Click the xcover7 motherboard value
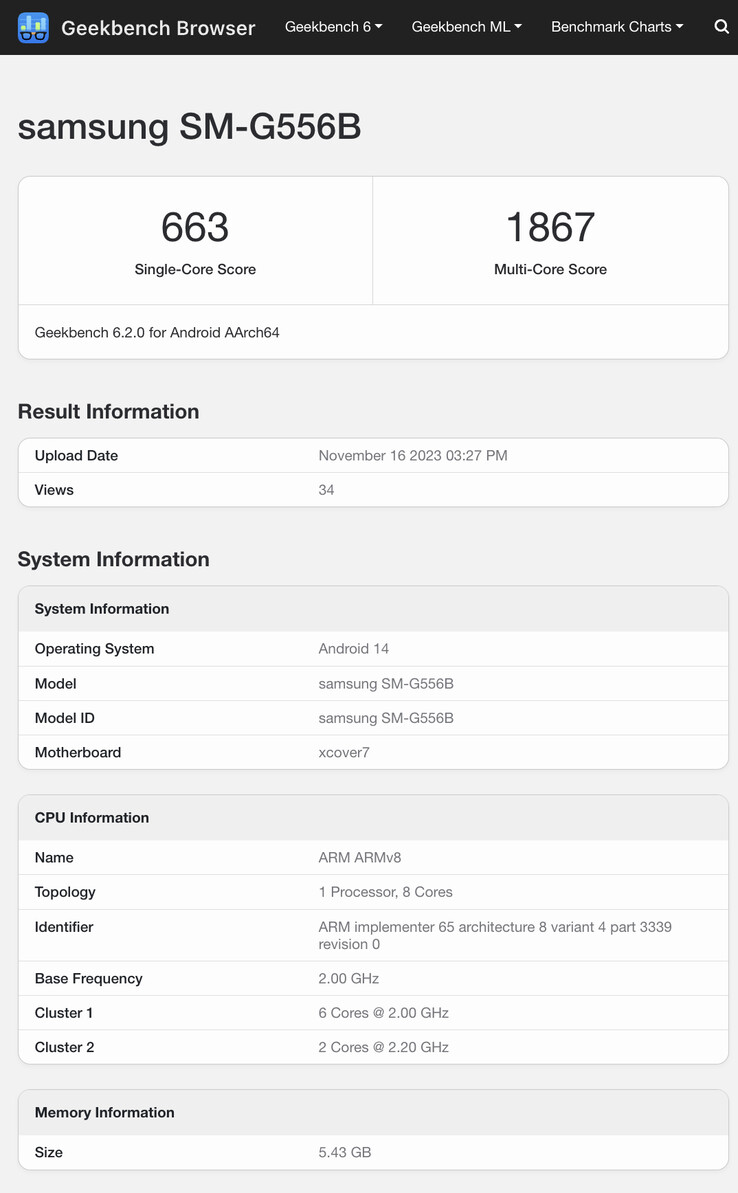 tap(343, 752)
